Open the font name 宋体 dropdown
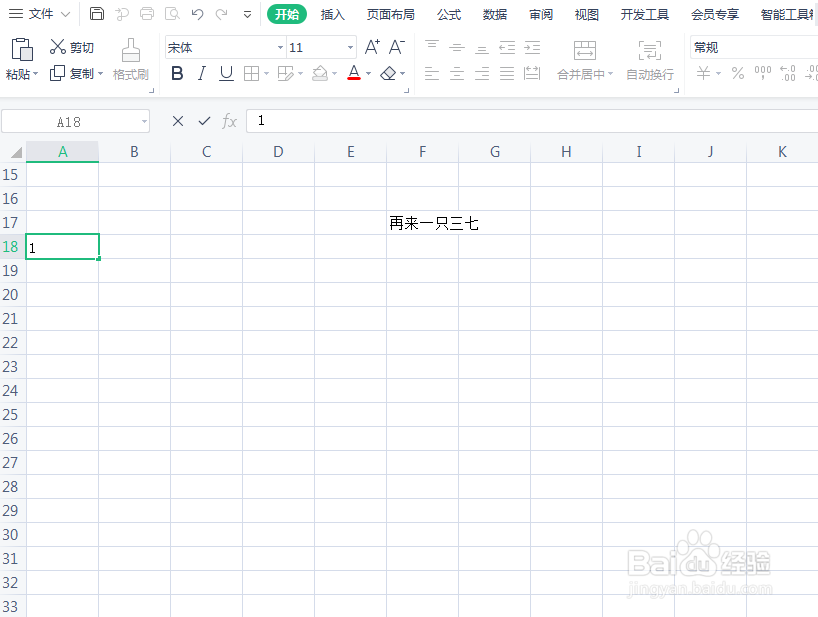The height and width of the screenshot is (617, 818). 280,47
